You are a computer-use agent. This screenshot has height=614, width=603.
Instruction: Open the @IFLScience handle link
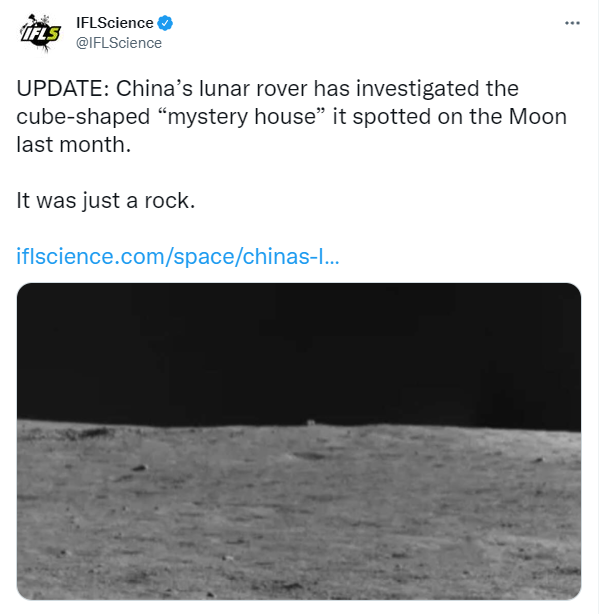pos(119,43)
